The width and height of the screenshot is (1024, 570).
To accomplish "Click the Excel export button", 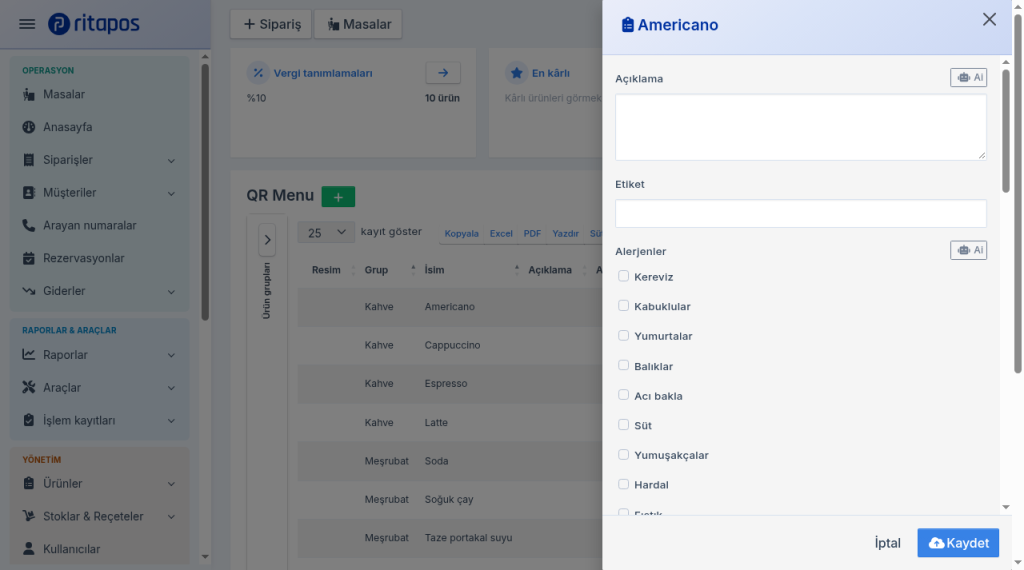I will click(x=501, y=233).
